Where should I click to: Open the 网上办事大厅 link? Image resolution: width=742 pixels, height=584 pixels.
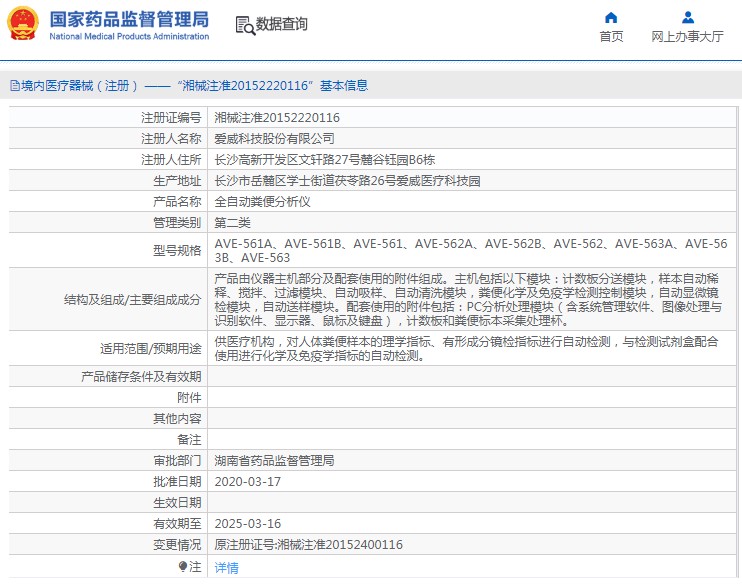click(687, 37)
